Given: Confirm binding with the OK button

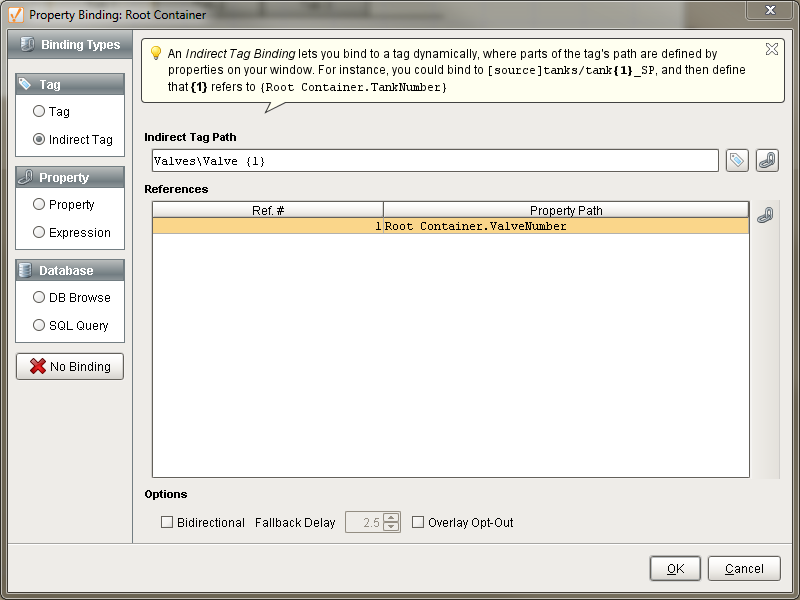Looking at the screenshot, I should pyautogui.click(x=675, y=568).
